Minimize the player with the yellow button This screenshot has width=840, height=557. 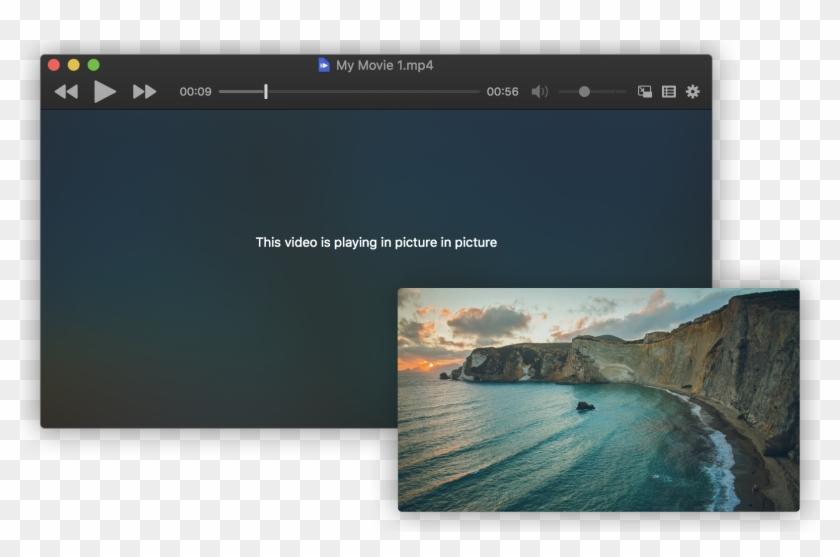click(73, 65)
